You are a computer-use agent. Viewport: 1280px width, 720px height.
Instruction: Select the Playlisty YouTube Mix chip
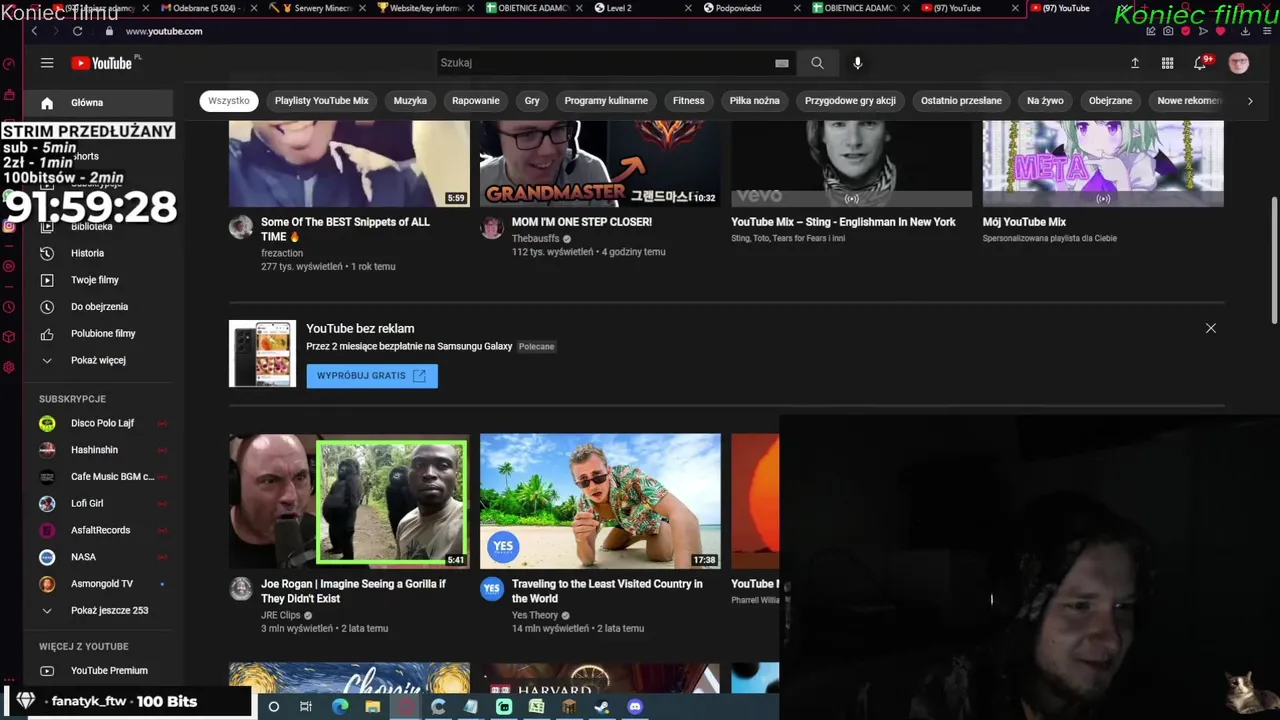[322, 101]
